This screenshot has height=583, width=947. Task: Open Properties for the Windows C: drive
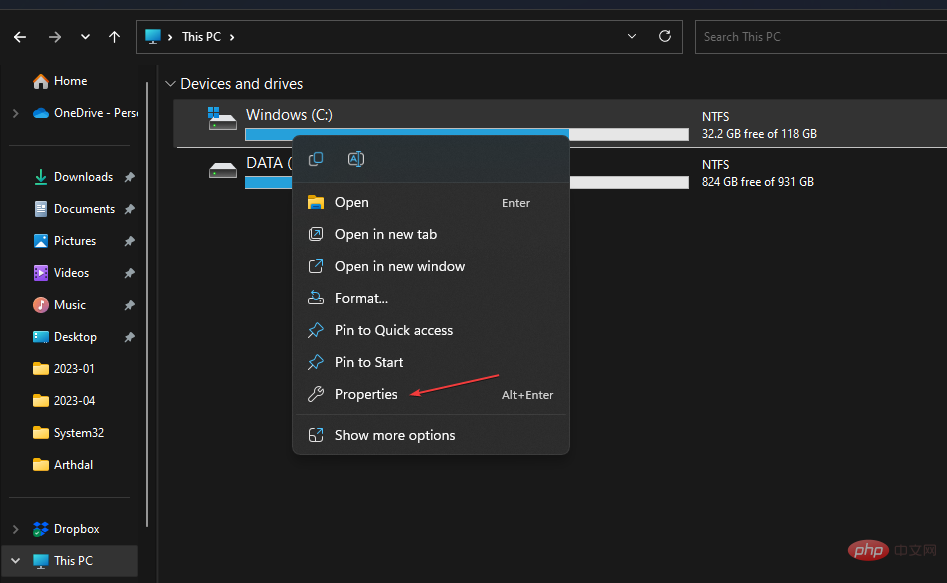367,394
